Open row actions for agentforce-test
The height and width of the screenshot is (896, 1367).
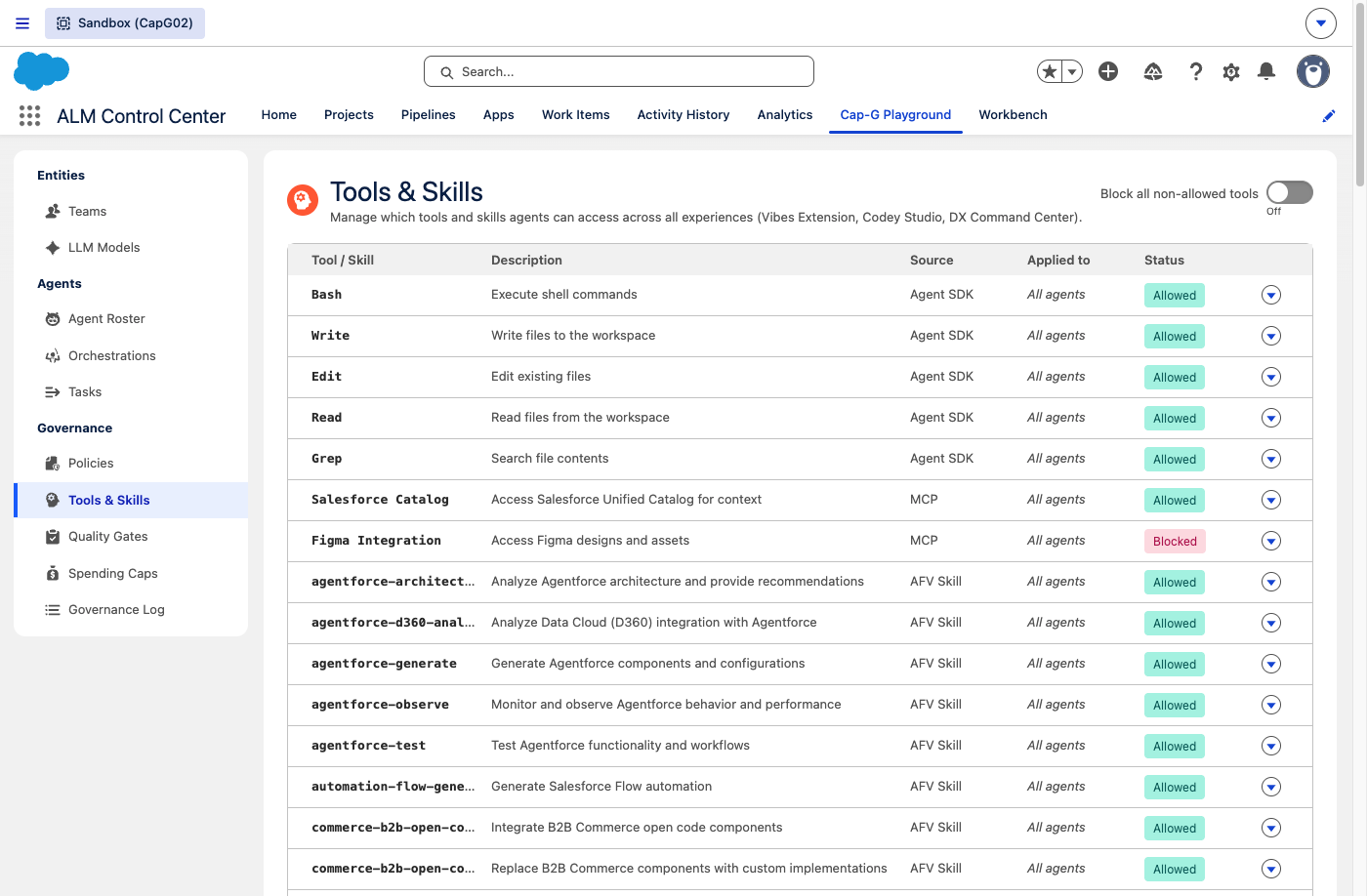(1271, 746)
